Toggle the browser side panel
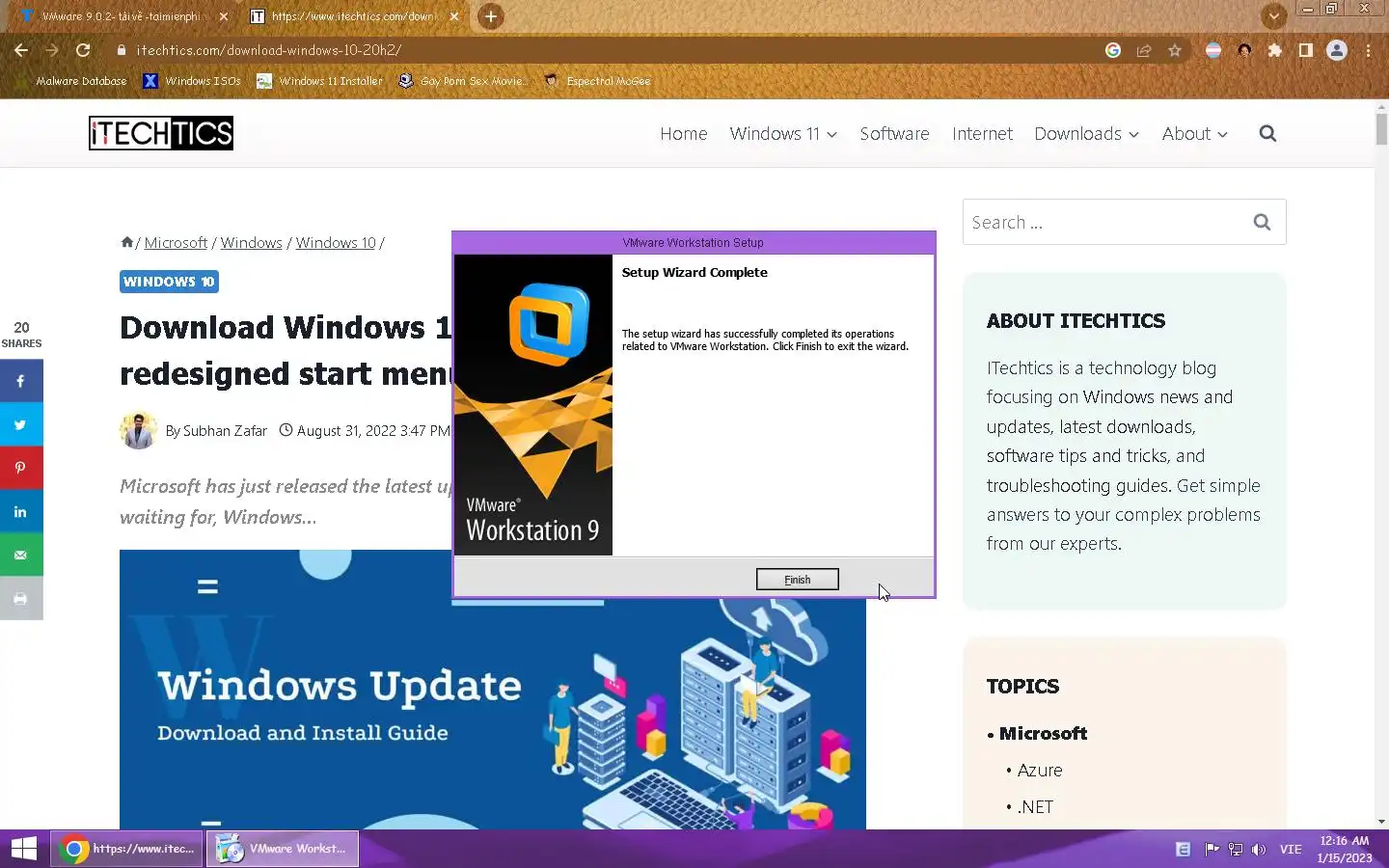This screenshot has height=868, width=1389. [1306, 50]
